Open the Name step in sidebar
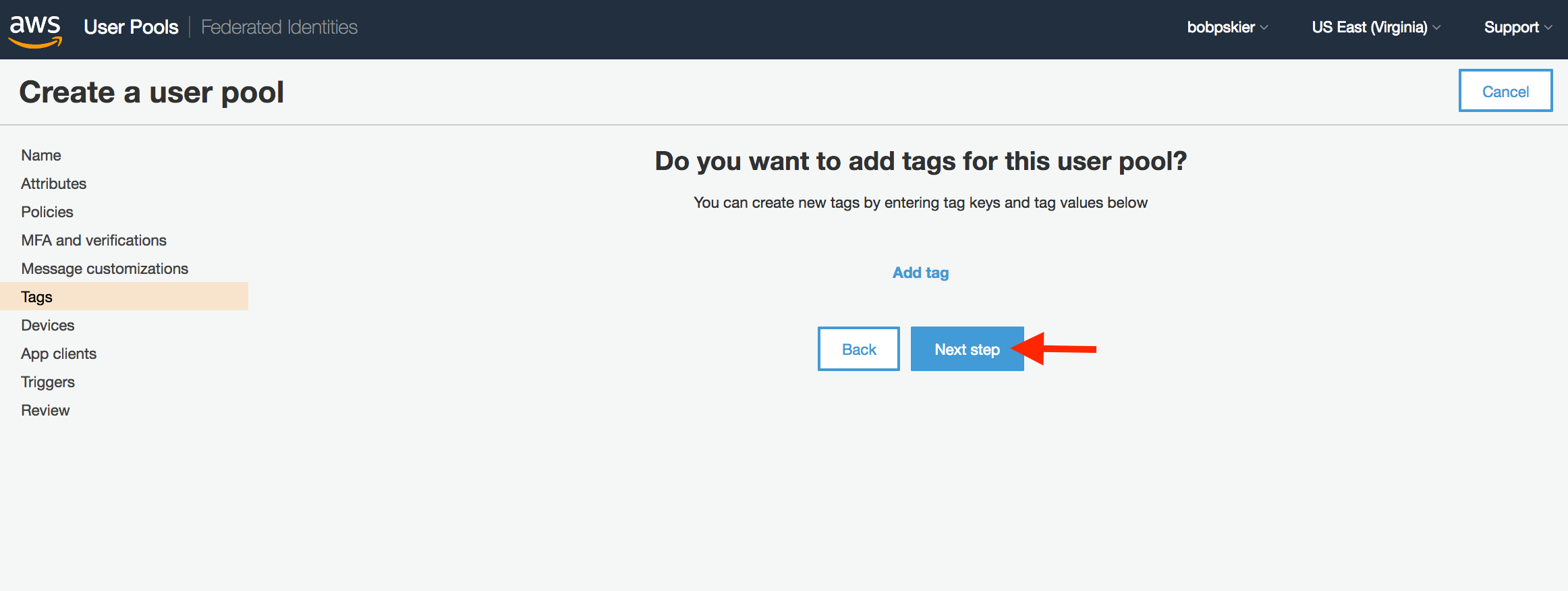 (x=41, y=155)
